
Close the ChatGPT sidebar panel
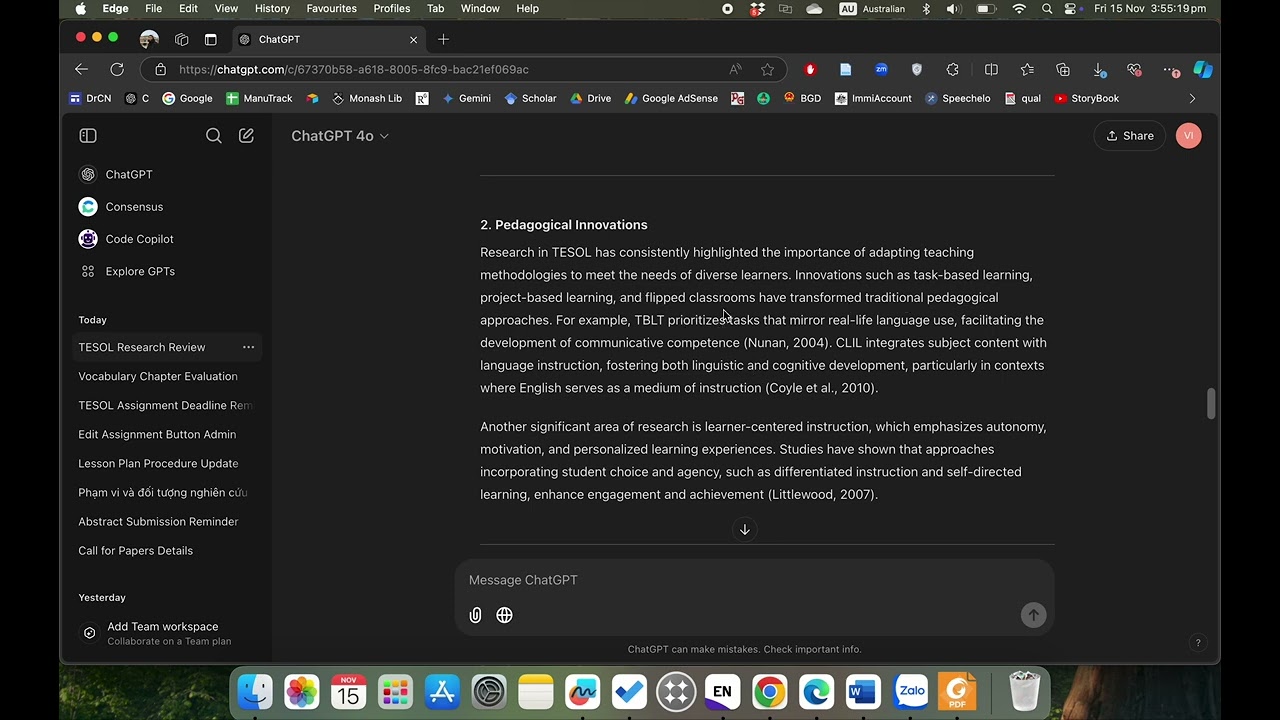tap(88, 136)
